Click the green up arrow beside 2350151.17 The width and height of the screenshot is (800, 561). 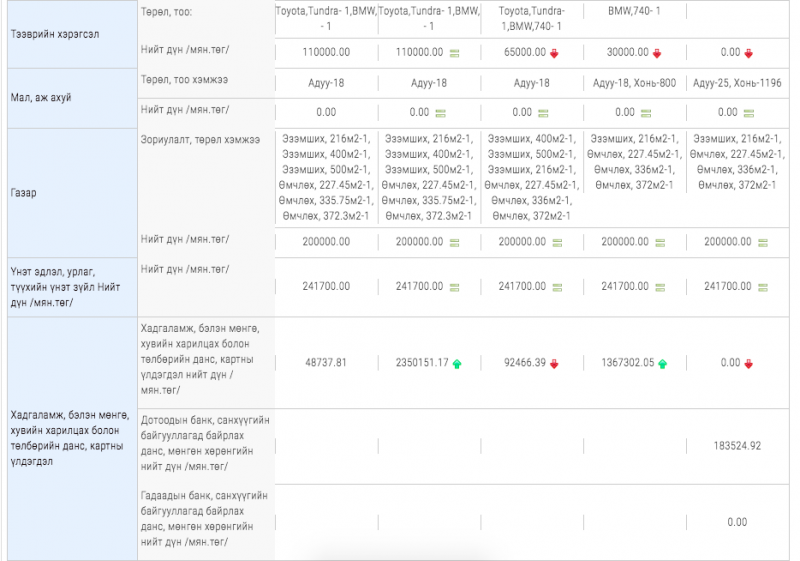pos(457,363)
